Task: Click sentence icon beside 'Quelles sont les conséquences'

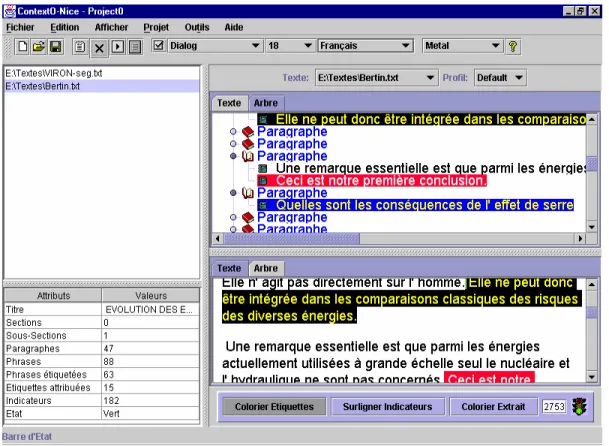Action: pyautogui.click(x=263, y=205)
